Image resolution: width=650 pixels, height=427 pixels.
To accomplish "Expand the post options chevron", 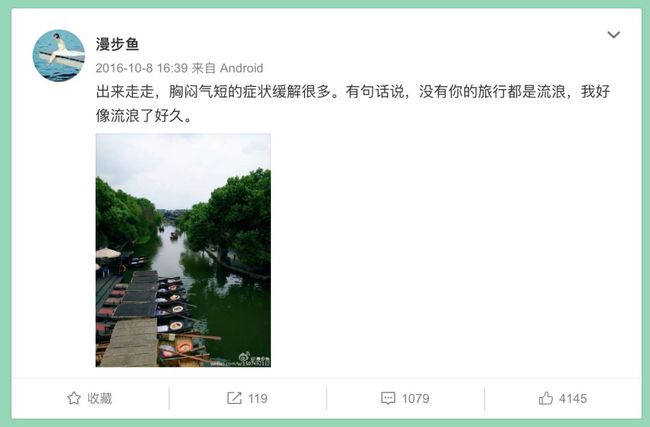I will [614, 34].
